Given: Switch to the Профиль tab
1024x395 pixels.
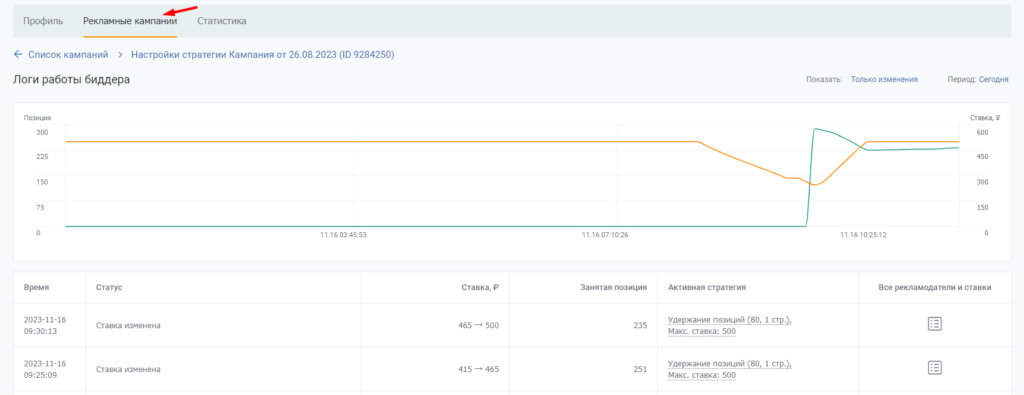Looking at the screenshot, I should click(43, 21).
